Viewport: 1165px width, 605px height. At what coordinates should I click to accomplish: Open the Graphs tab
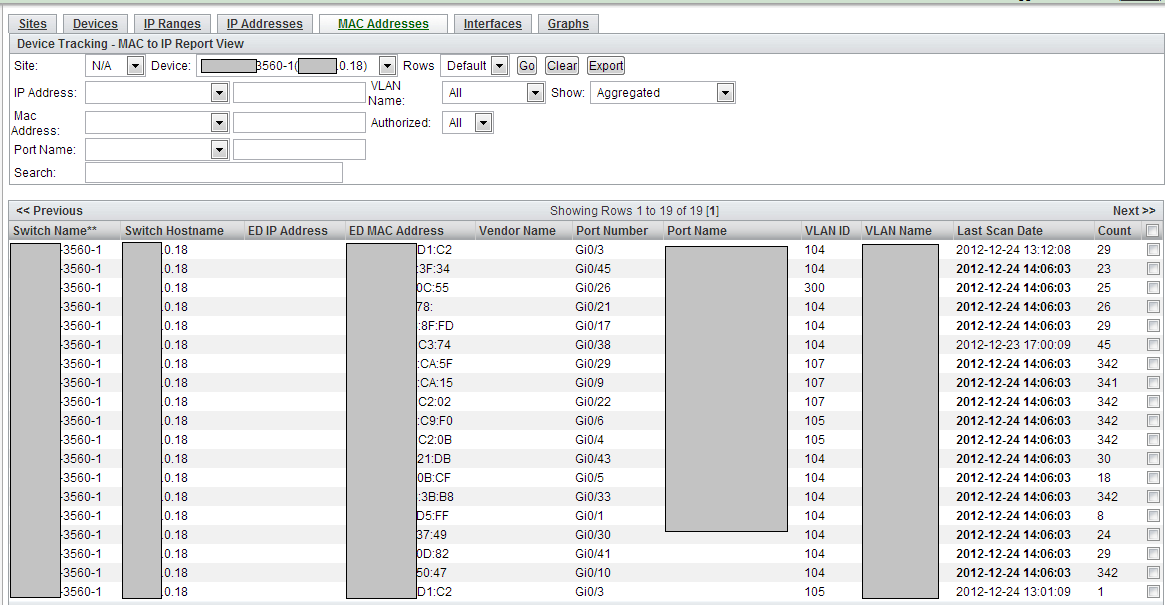pyautogui.click(x=568, y=23)
